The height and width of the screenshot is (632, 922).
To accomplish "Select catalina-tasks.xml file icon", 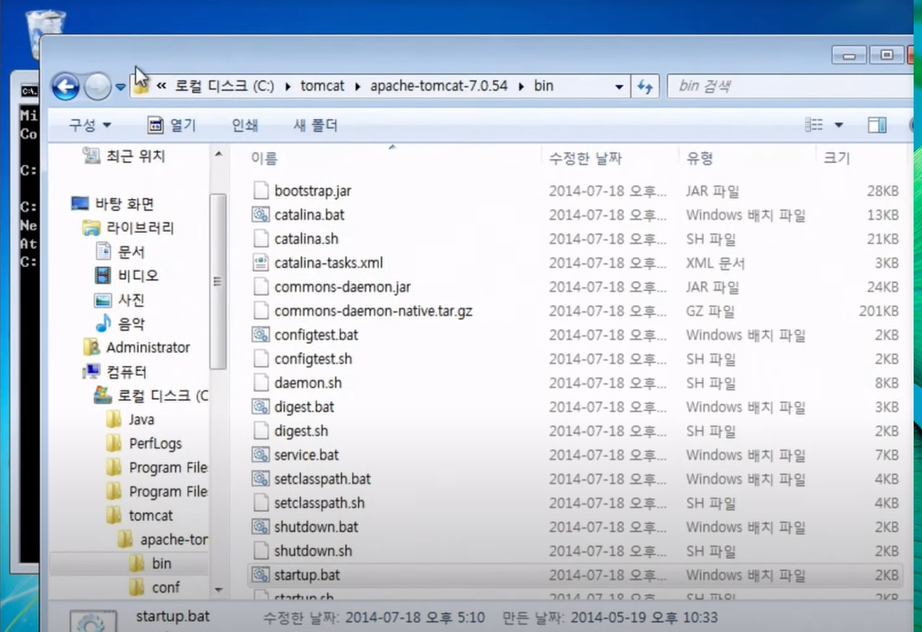I will (x=260, y=263).
